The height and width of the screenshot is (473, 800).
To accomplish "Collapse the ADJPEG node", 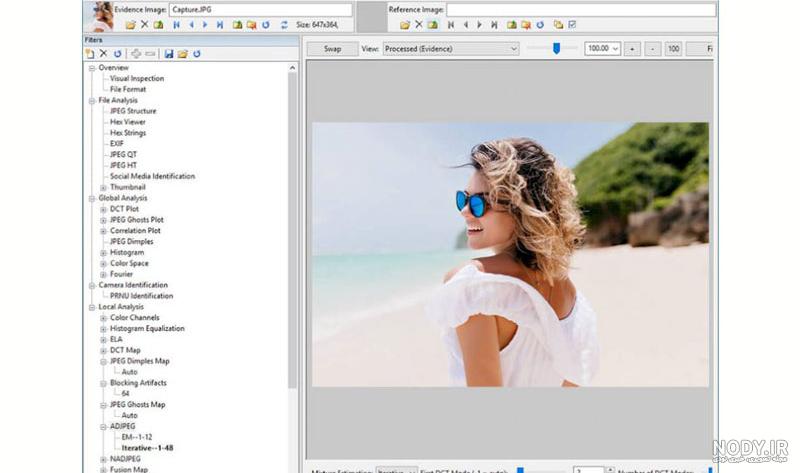I will [104, 427].
